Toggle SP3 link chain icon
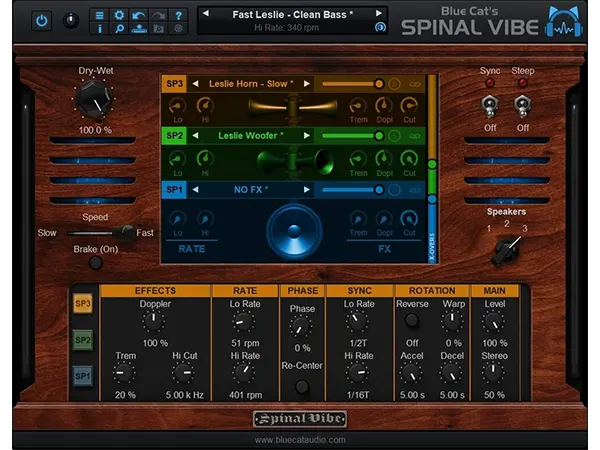This screenshot has width=600, height=450. 415,84
